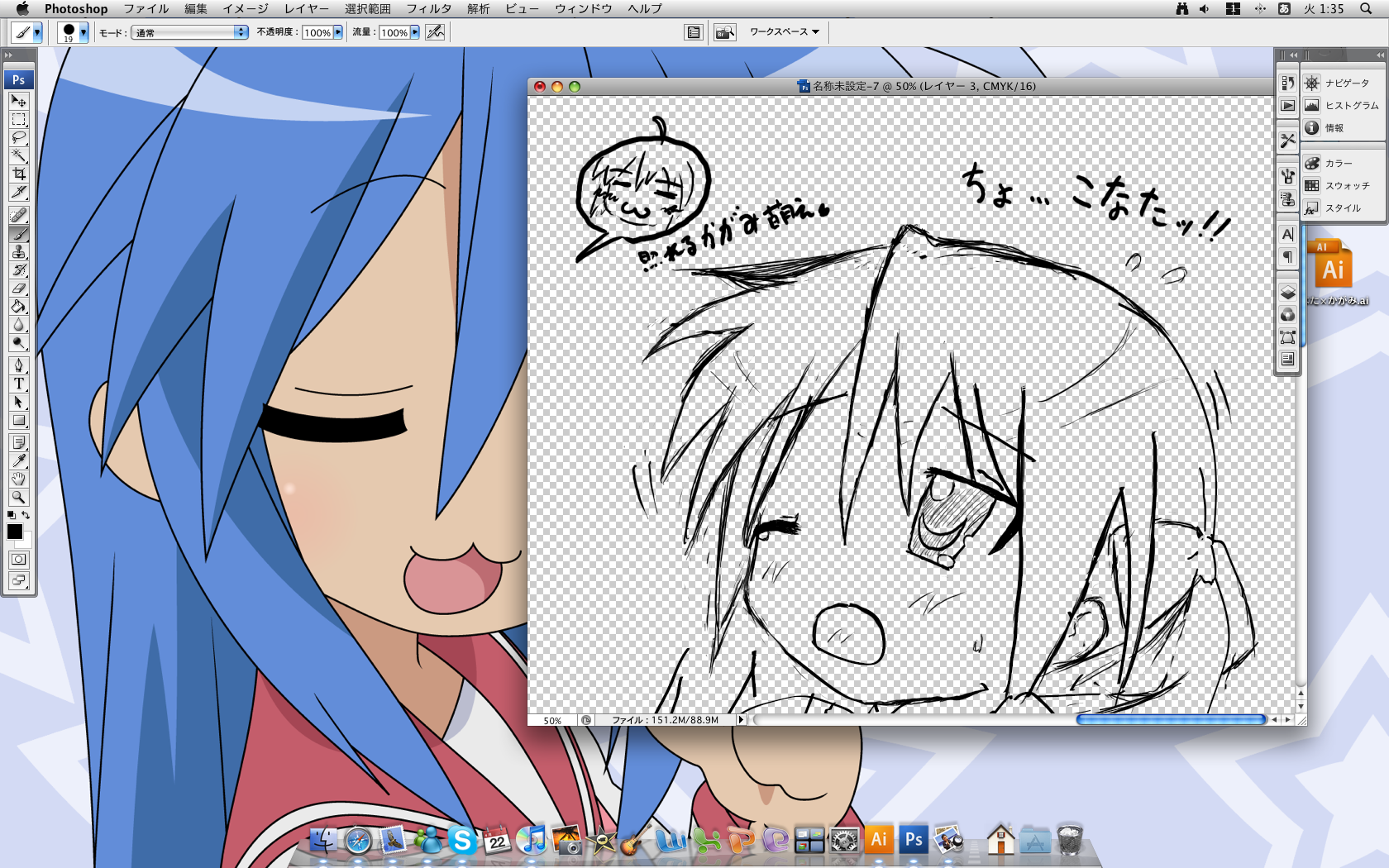Change the screen mode button
Screen dimensions: 1389x868
coord(19,580)
